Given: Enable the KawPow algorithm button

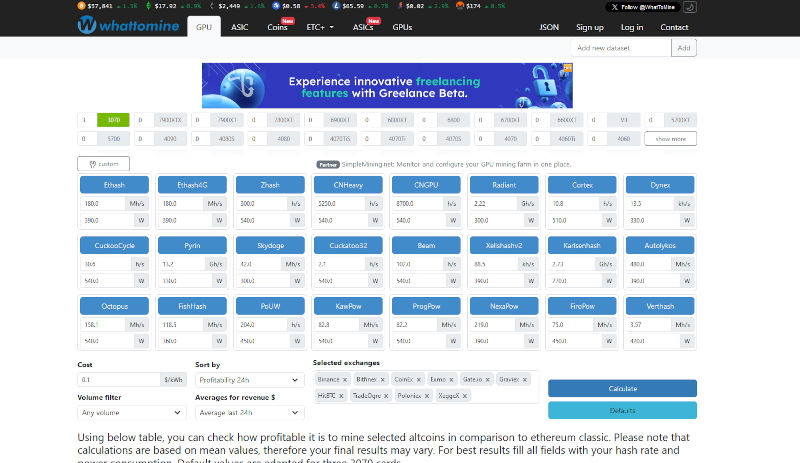Looking at the screenshot, I should click(x=347, y=305).
